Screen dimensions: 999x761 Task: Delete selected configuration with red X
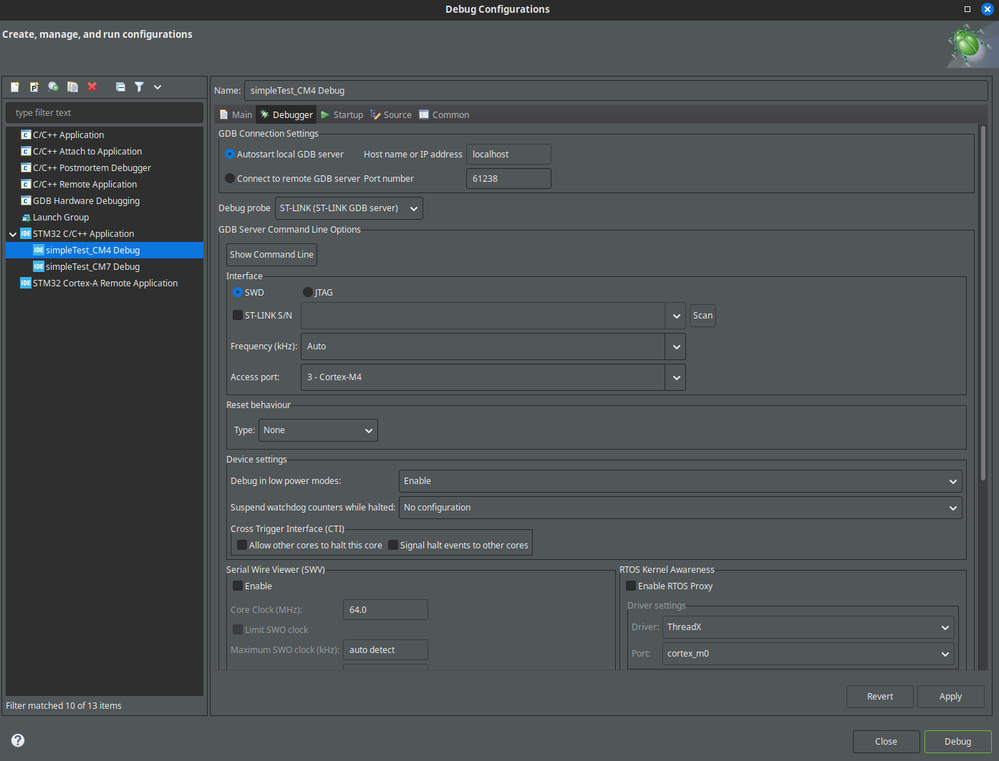[x=92, y=87]
